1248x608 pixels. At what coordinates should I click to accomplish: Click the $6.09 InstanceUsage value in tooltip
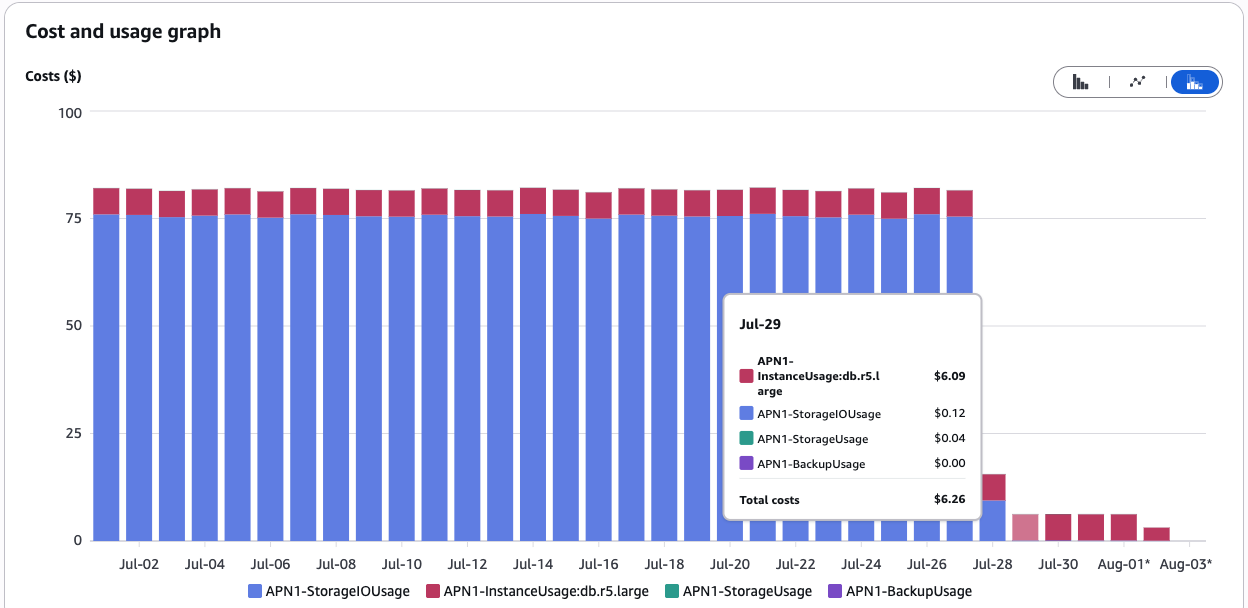949,376
